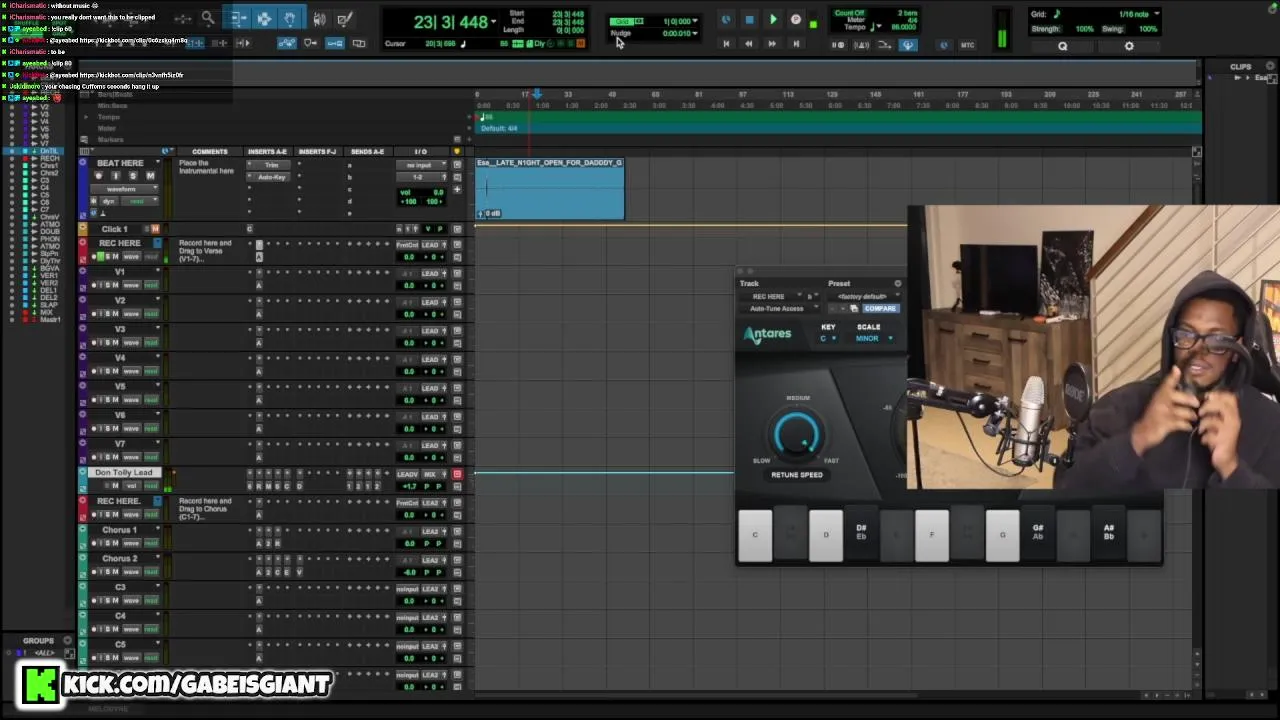Viewport: 1280px width, 720px height.
Task: Open the 1-2 output selector on BEAT HERE
Action: coord(420,177)
